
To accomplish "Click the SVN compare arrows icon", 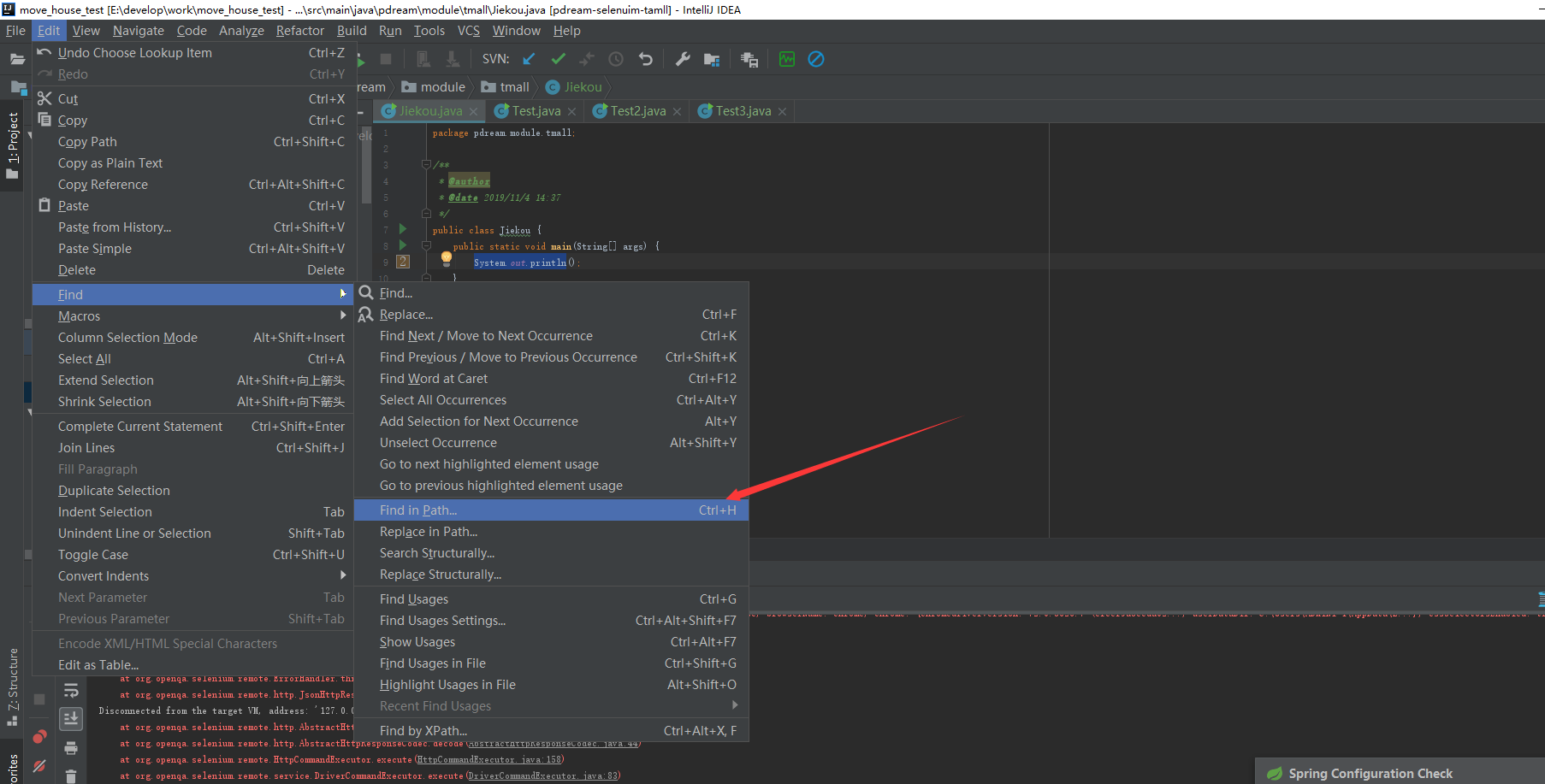I will [587, 59].
